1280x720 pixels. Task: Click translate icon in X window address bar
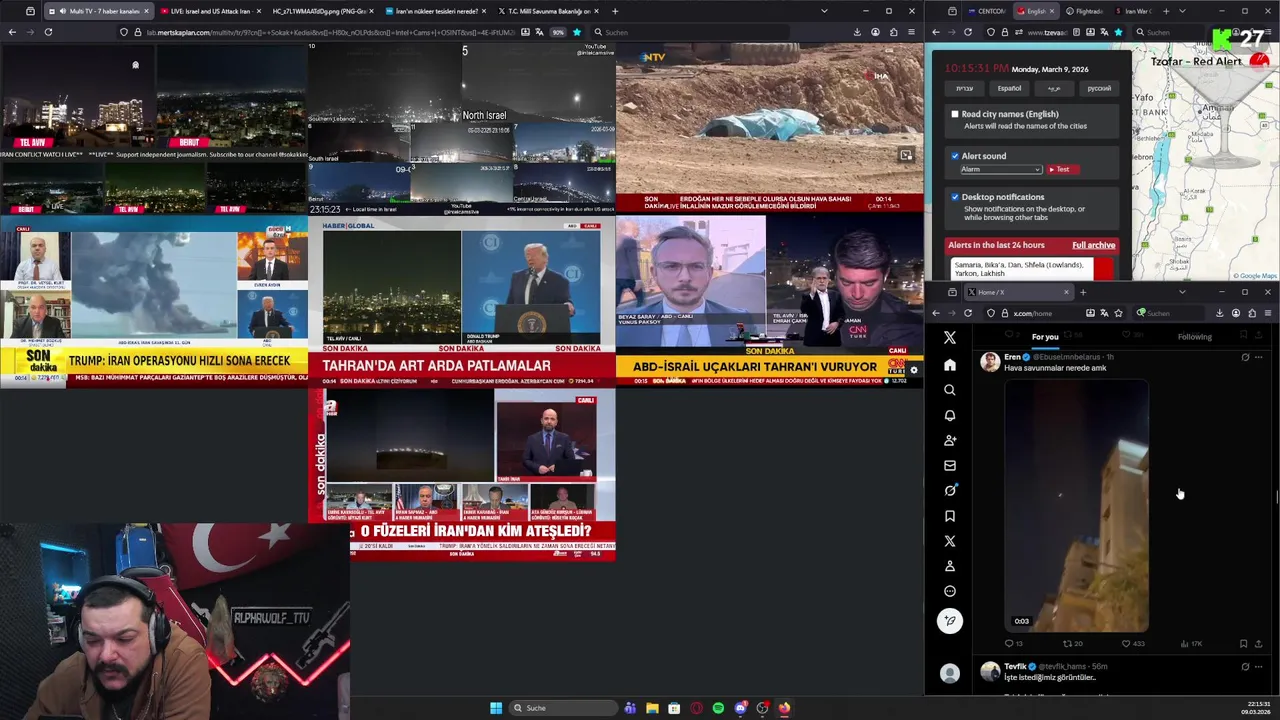(1104, 313)
